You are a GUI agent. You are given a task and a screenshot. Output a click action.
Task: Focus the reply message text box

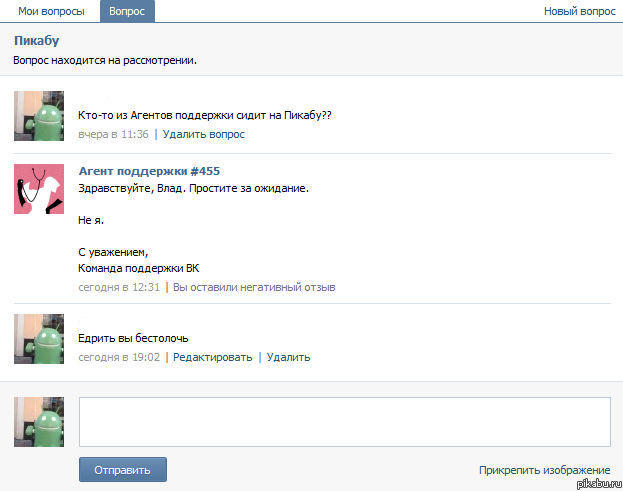point(345,422)
